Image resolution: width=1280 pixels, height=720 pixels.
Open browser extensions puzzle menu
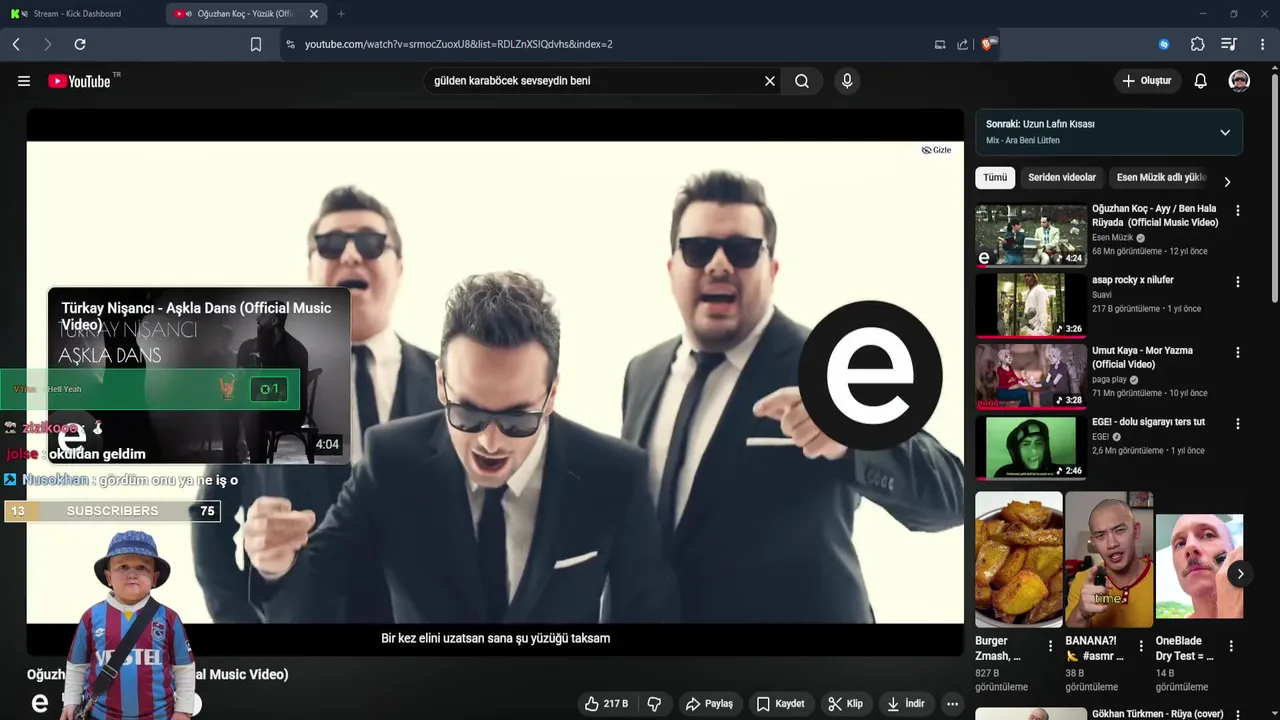click(1197, 44)
